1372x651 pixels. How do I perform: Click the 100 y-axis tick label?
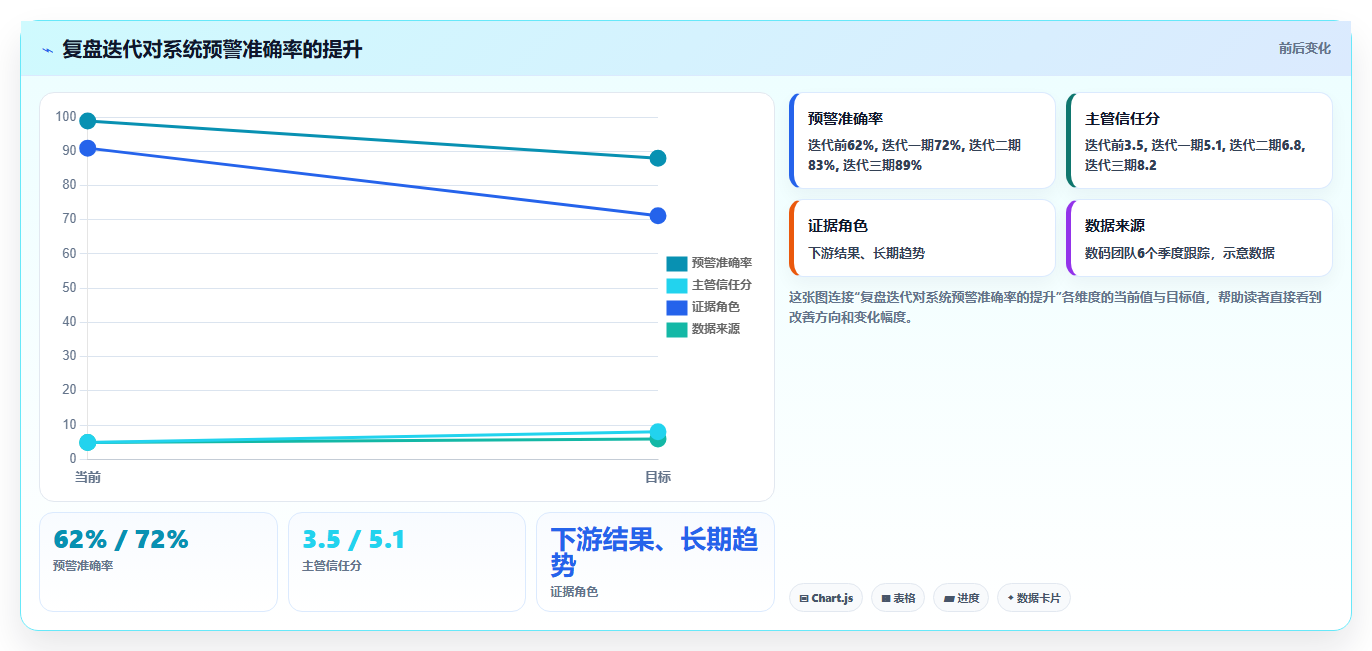pyautogui.click(x=66, y=117)
